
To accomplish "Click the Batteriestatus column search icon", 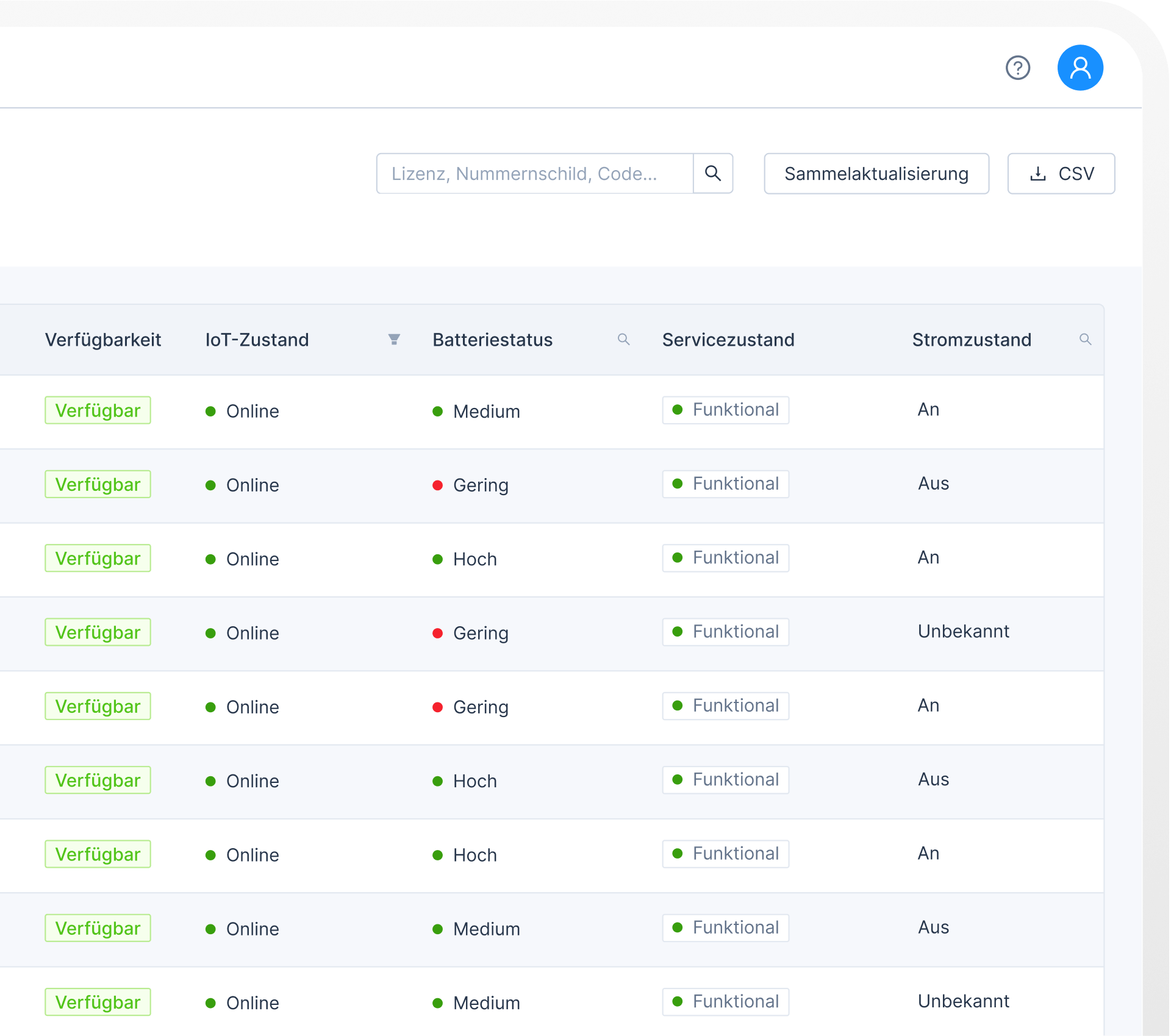I will point(623,340).
